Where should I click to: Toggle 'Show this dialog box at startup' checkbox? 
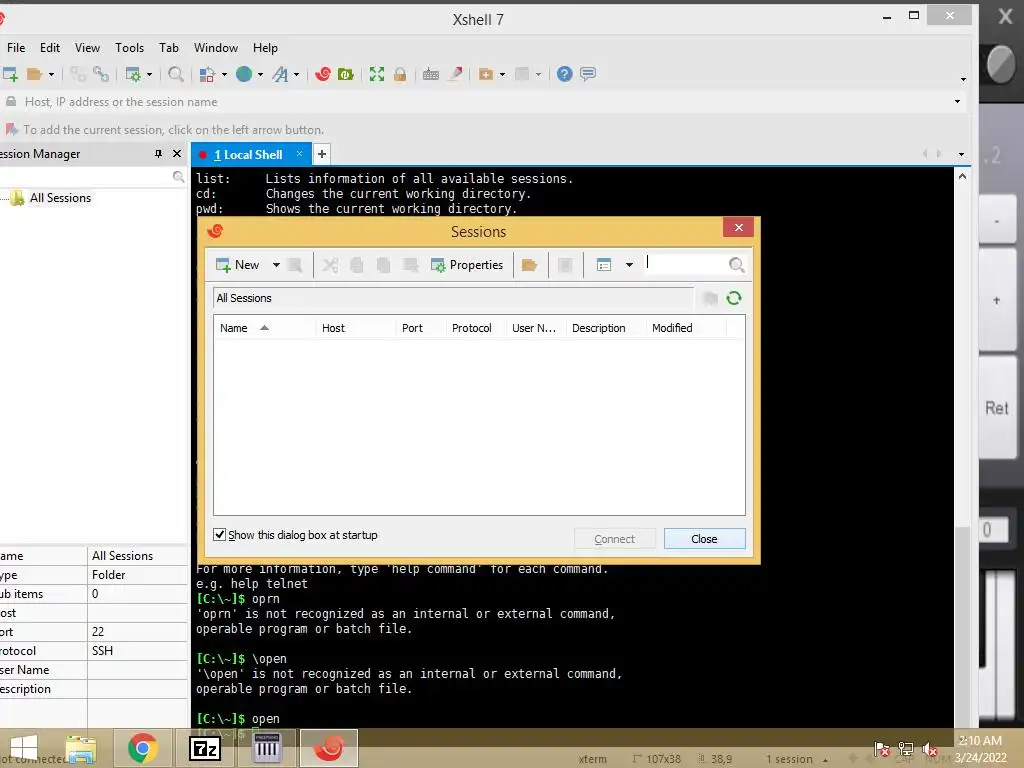click(x=220, y=534)
